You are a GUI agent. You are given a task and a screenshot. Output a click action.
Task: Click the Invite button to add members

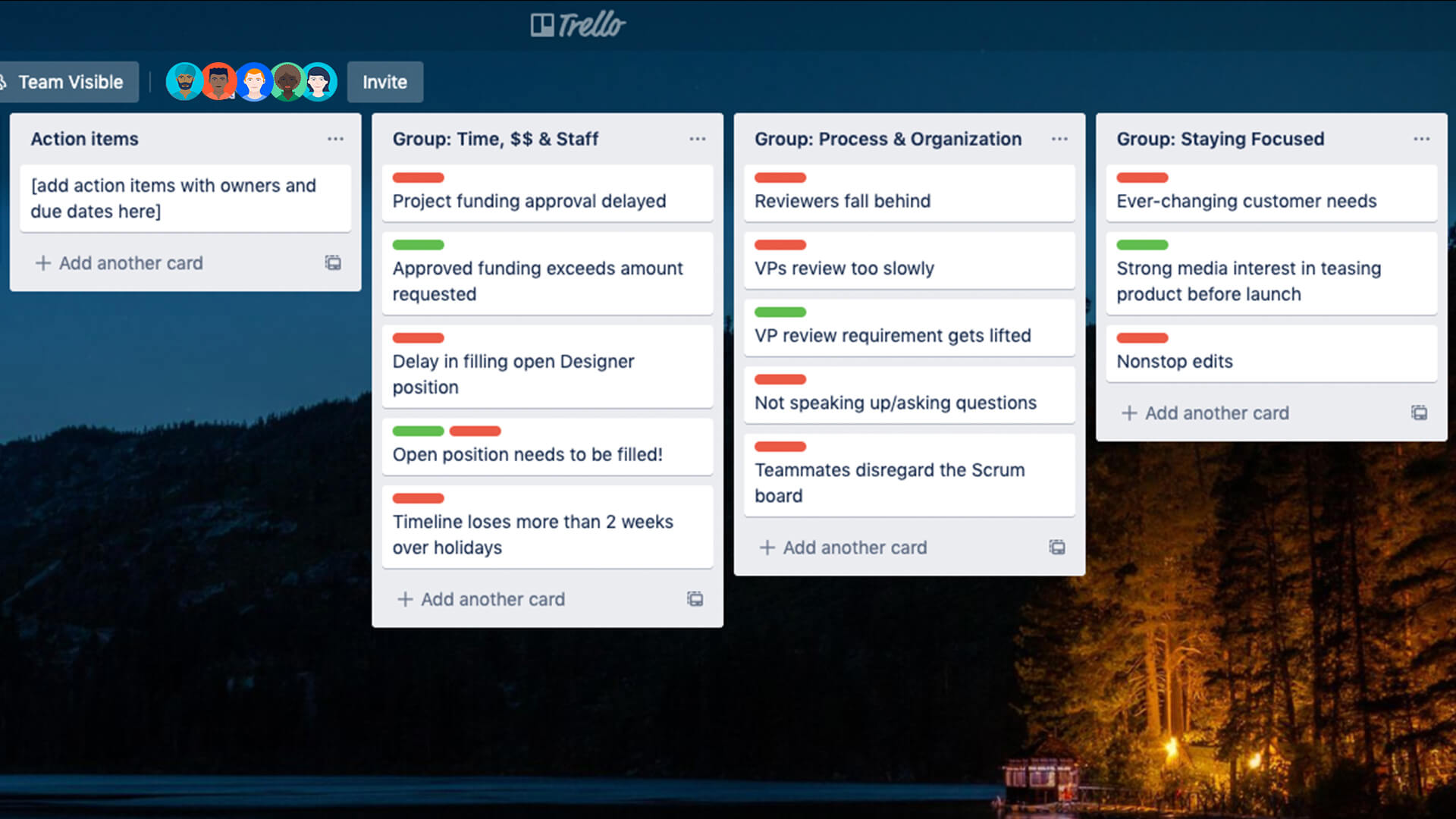tap(383, 81)
